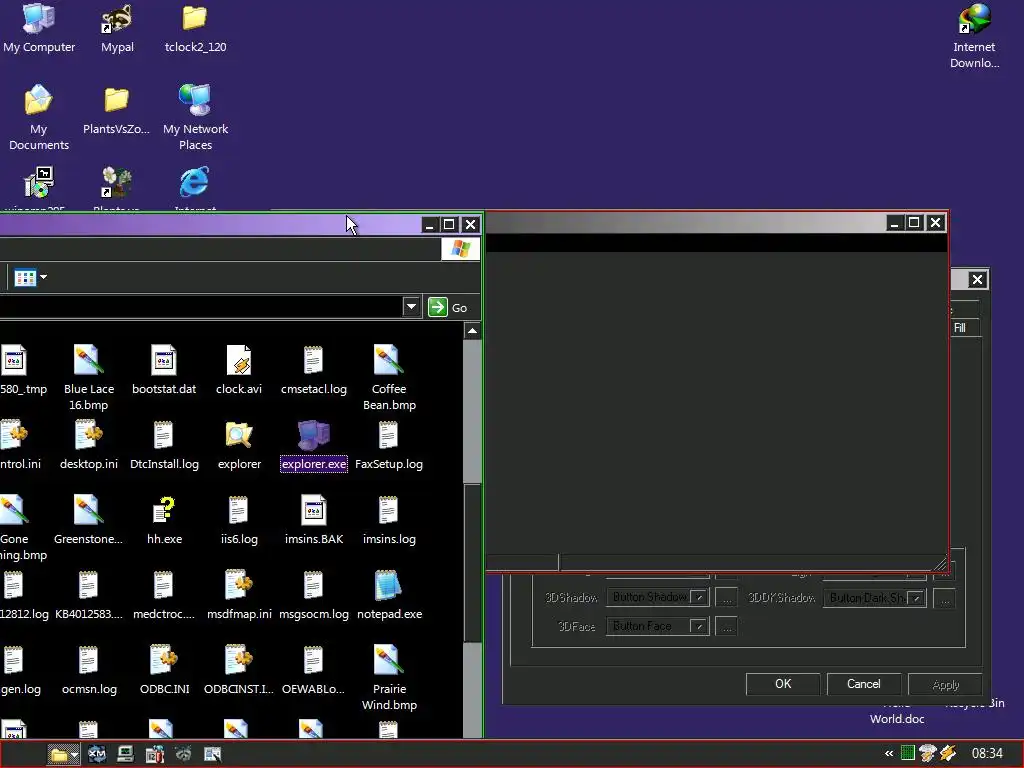Click the Go button in address bar
The height and width of the screenshot is (768, 1024).
[448, 308]
